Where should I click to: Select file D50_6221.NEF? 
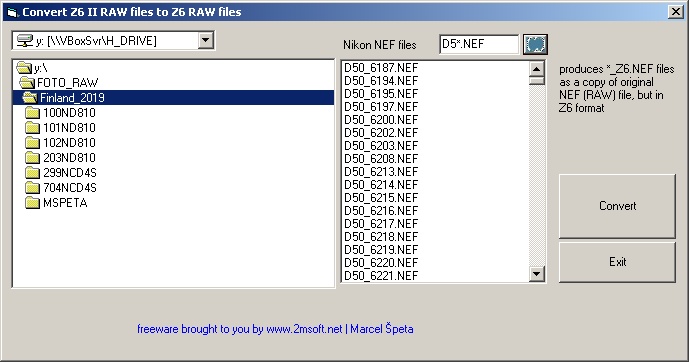(381, 275)
